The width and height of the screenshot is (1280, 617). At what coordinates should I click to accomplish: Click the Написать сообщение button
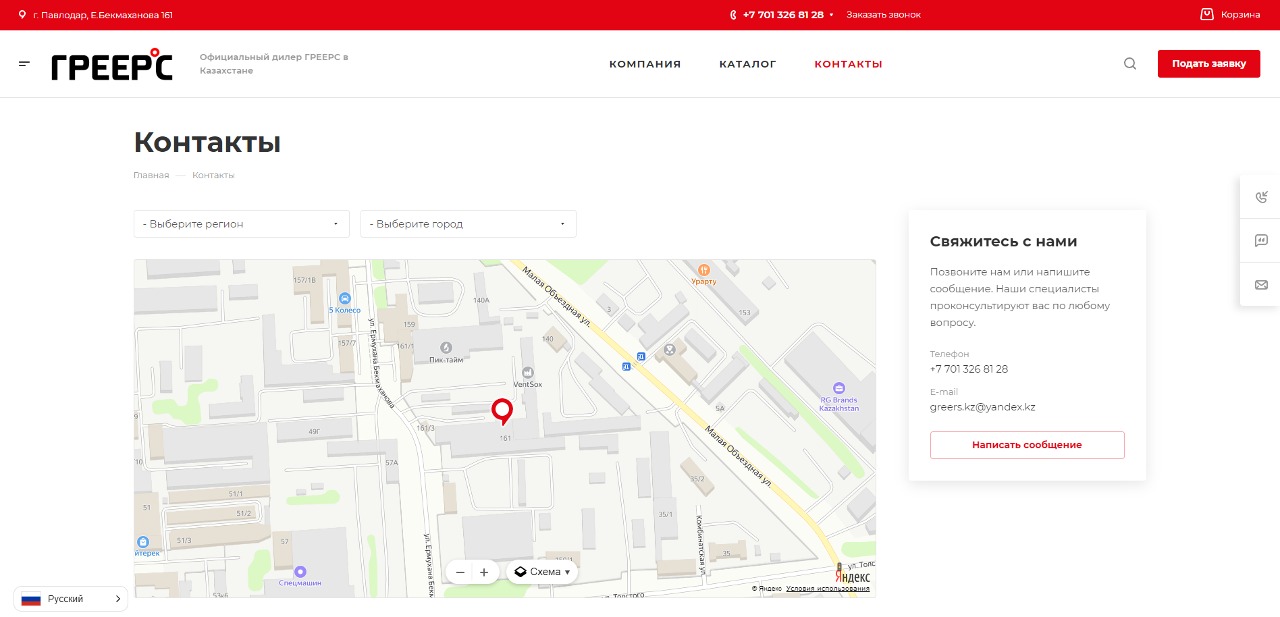[1027, 445]
